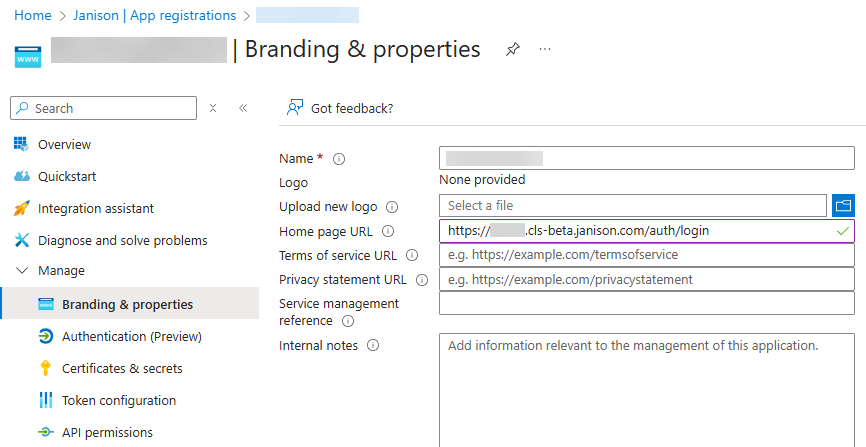Show info tooltip for Privacy statement URL

(421, 280)
